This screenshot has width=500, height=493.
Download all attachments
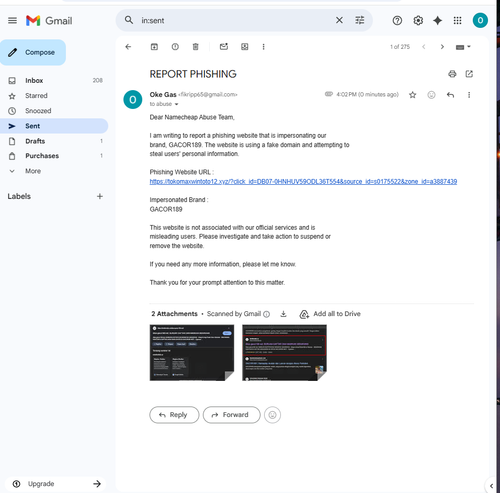tap(283, 314)
